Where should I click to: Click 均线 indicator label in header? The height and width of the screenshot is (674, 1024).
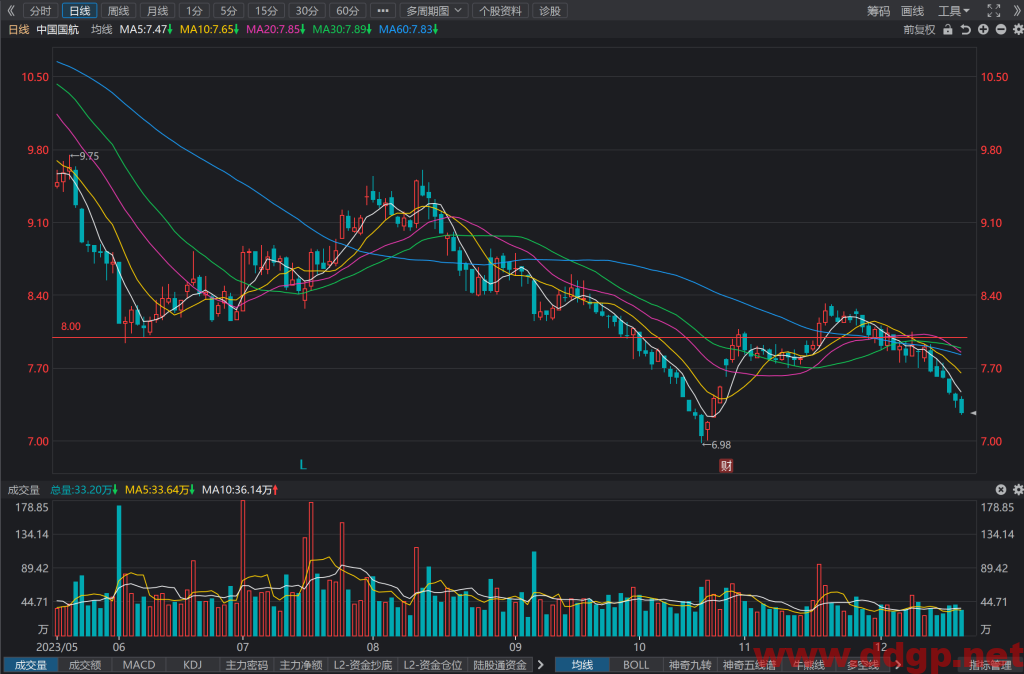click(101, 29)
